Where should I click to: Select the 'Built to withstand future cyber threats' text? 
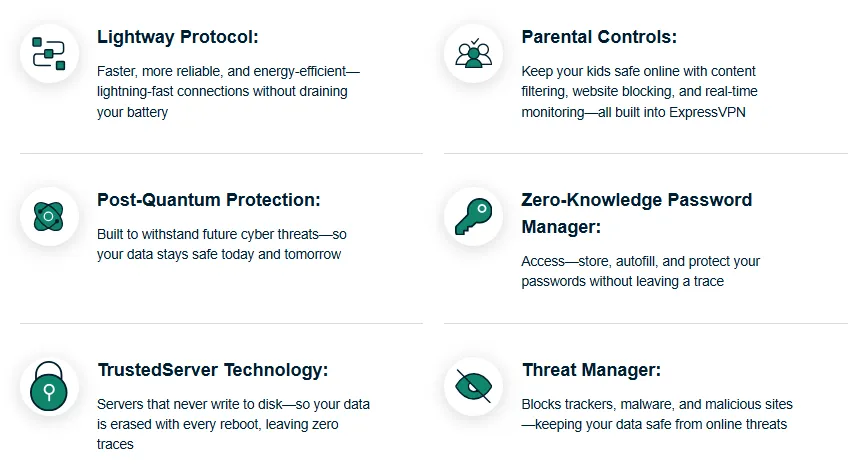[222, 244]
